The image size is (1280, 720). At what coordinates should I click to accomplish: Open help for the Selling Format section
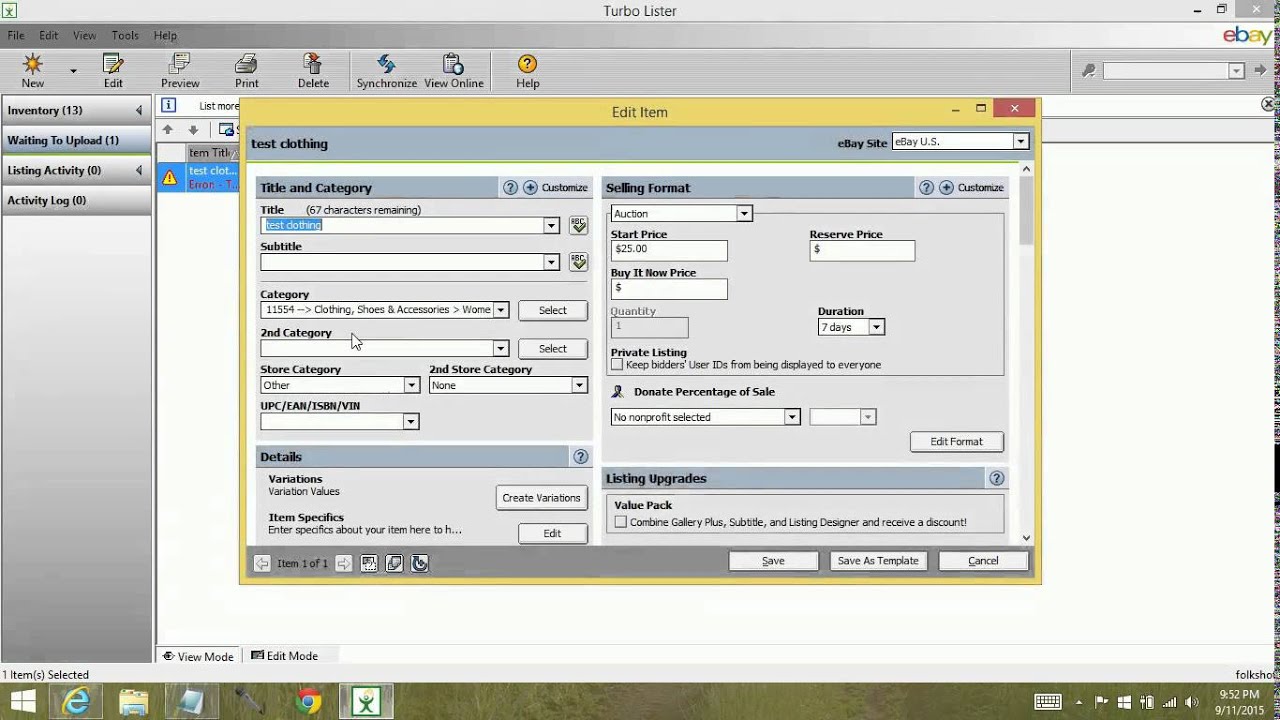point(926,188)
